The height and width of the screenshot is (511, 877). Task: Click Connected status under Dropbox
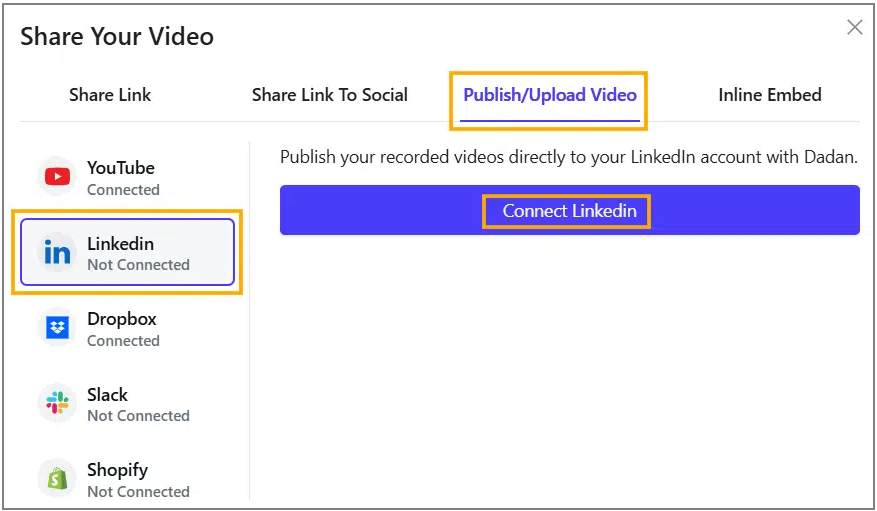(124, 340)
